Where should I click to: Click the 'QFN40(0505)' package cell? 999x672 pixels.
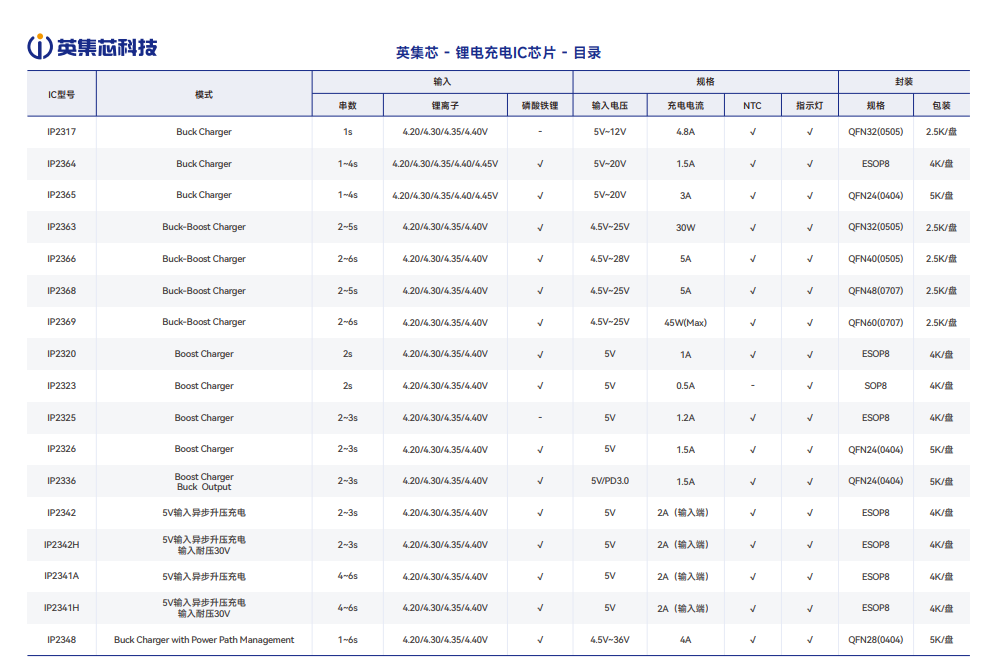pos(875,259)
